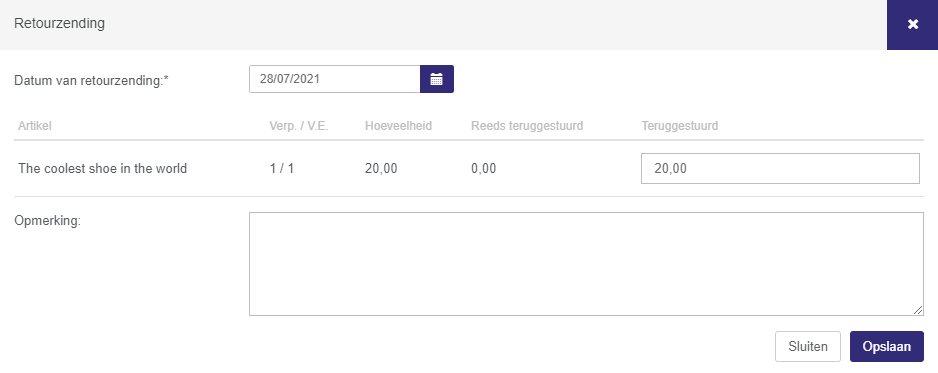The height and width of the screenshot is (373, 938).
Task: Click the Retourzending dialog title
Action: (x=59, y=23)
